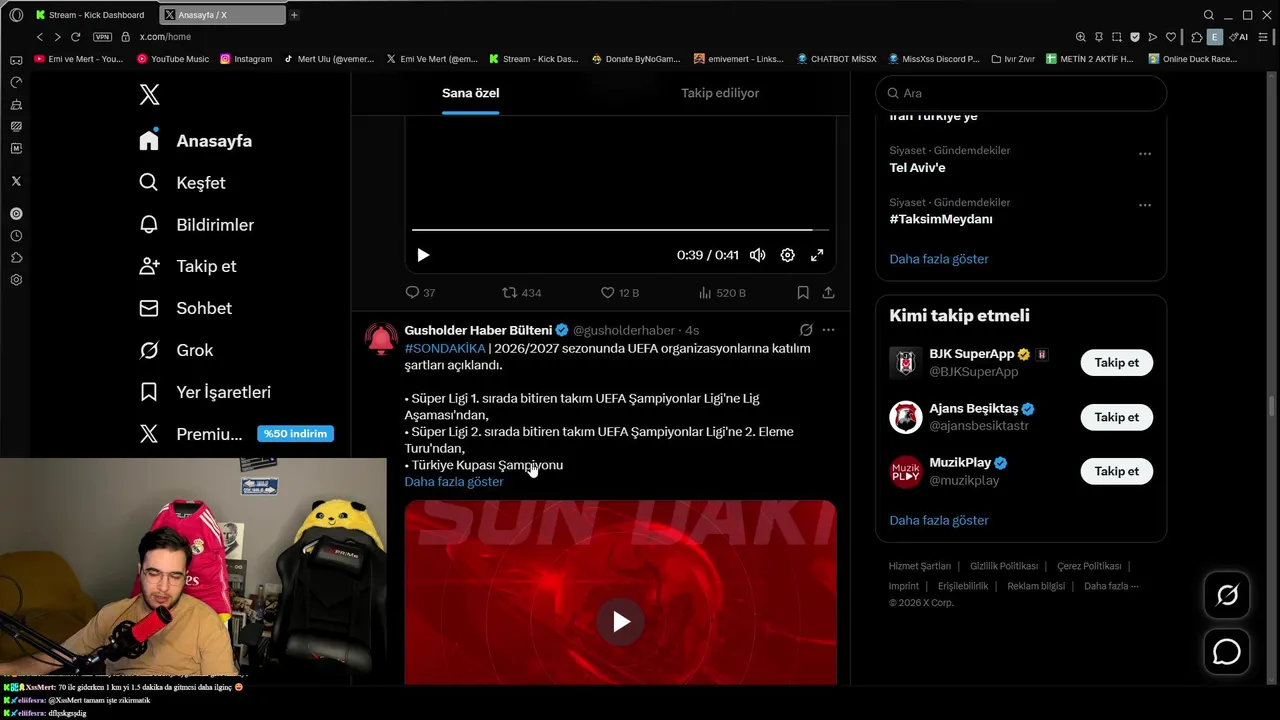Take a snapshot using the capture icon
This screenshot has width=1280, height=720.
(1117, 37)
